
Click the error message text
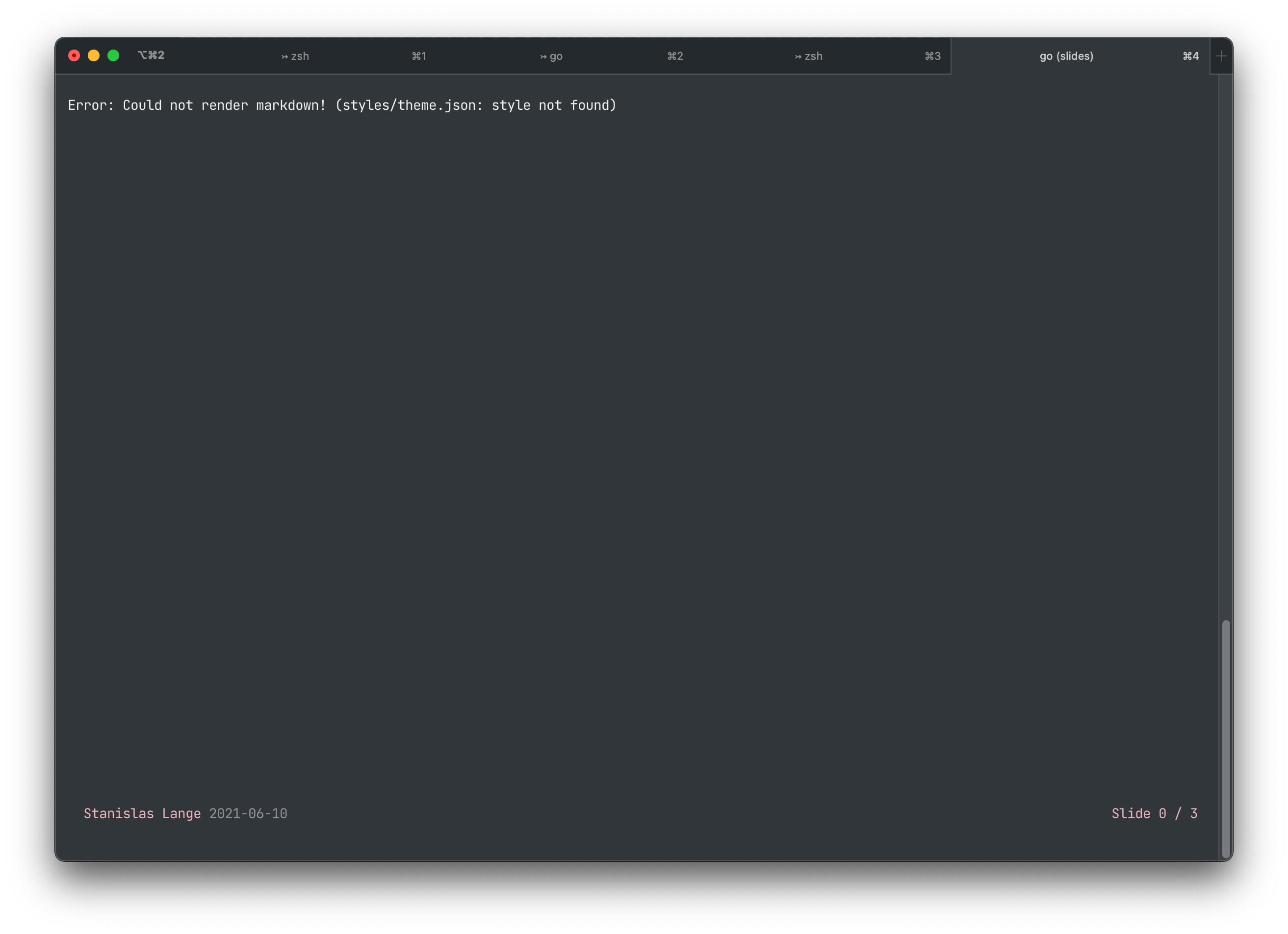[x=342, y=105]
